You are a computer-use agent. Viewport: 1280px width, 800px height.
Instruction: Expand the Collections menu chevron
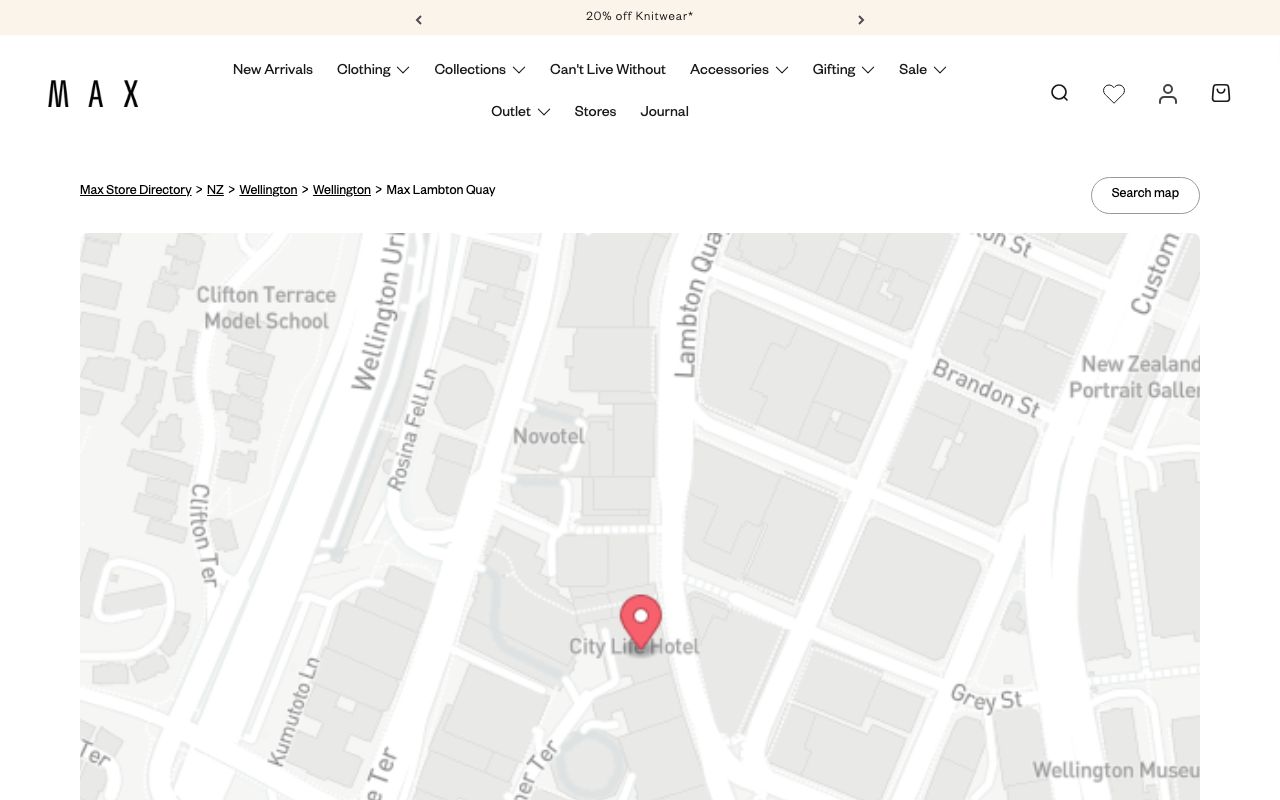click(x=519, y=70)
